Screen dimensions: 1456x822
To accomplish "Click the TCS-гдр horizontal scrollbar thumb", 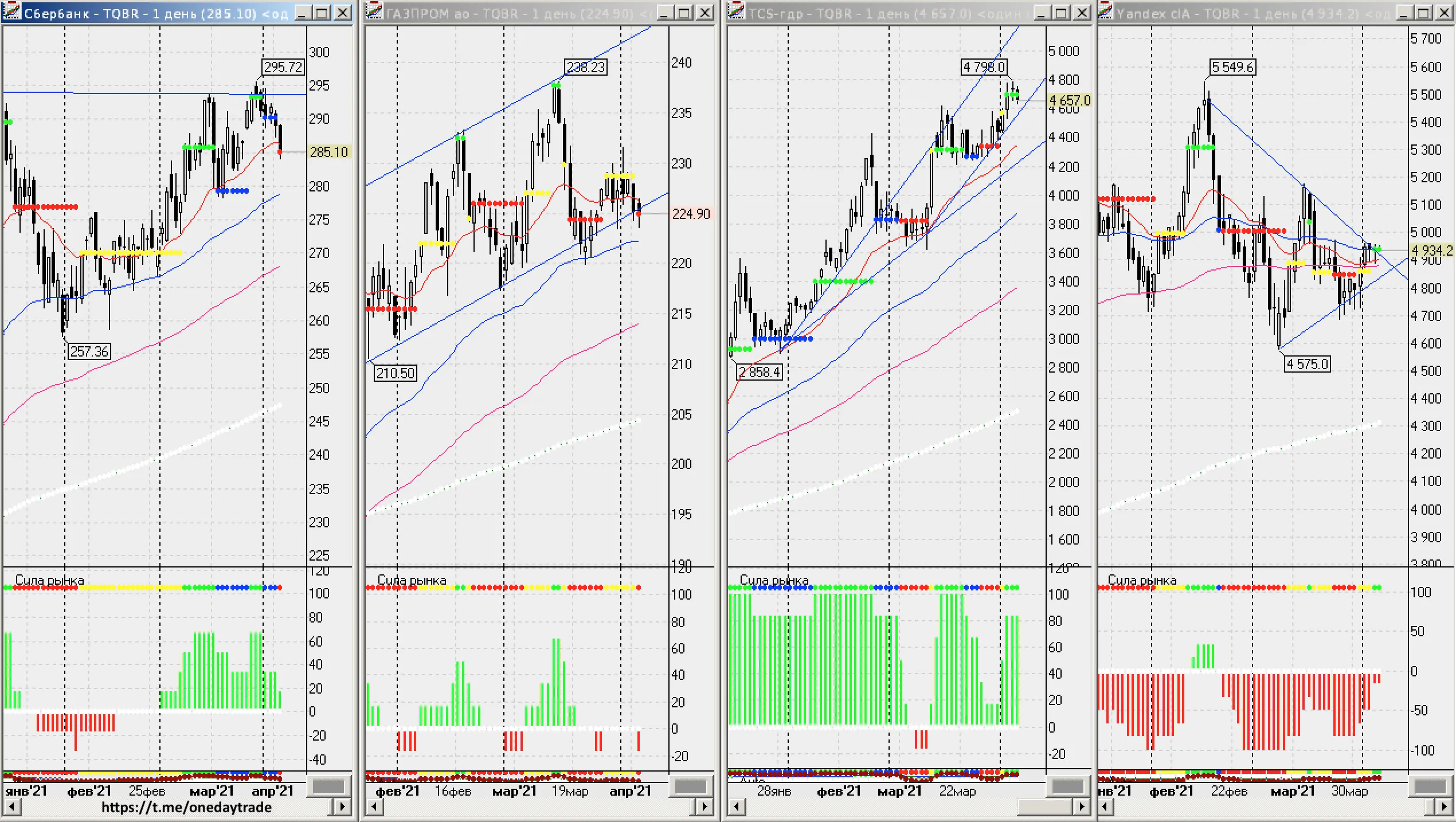I will coord(1045,807).
